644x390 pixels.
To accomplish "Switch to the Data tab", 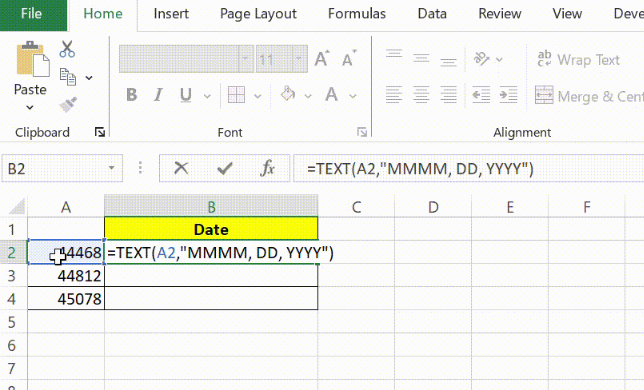I will 432,14.
